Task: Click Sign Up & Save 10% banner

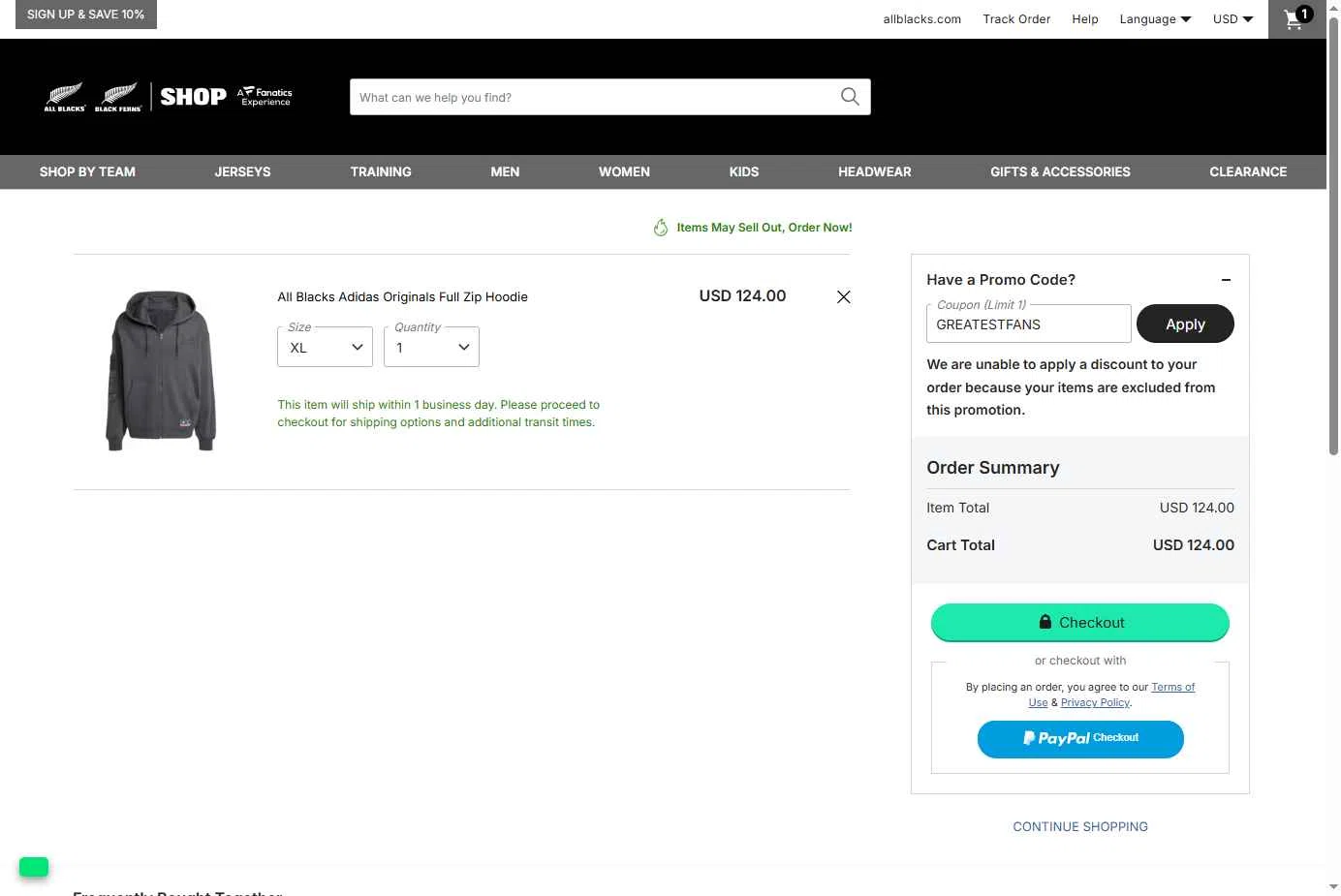Action: coord(85,15)
